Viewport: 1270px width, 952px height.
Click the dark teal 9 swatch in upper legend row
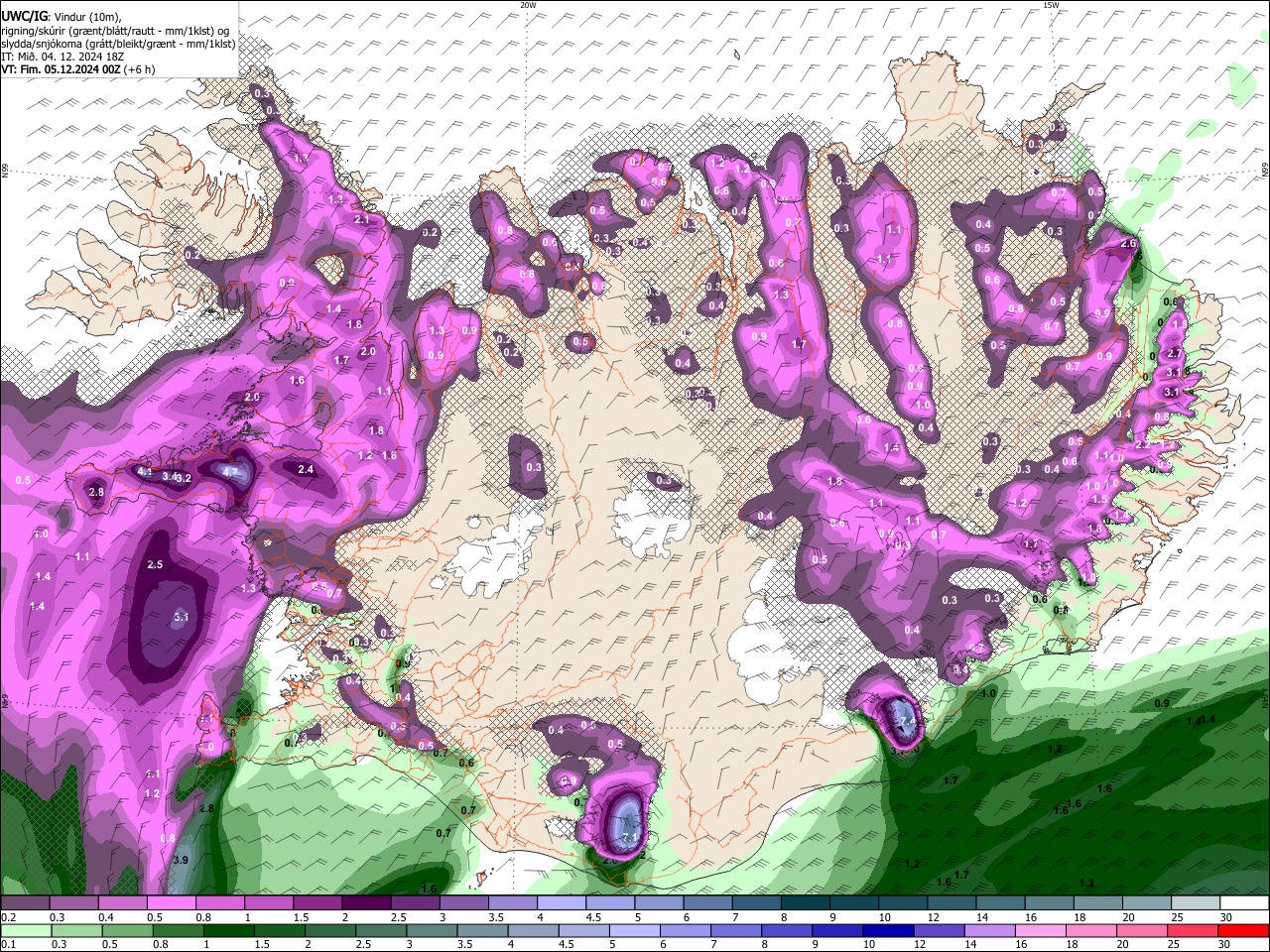click(x=854, y=903)
